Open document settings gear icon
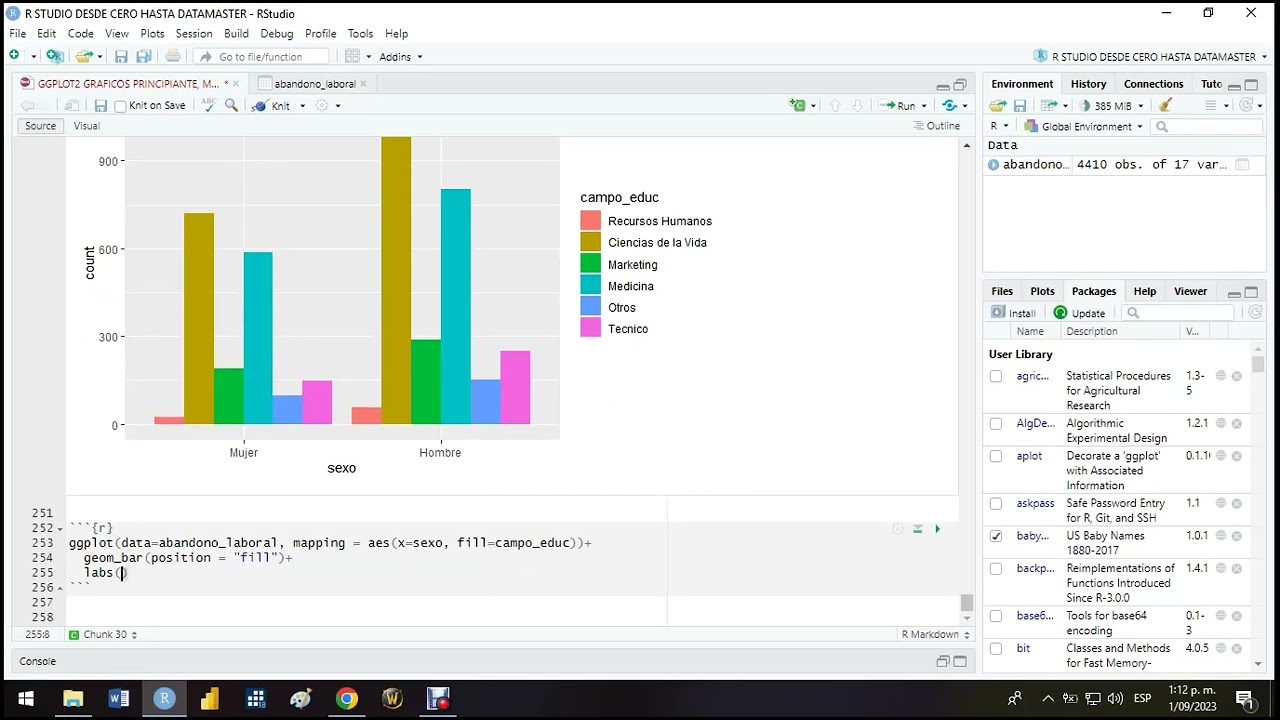Screen dimensions: 1280x720 [322, 105]
